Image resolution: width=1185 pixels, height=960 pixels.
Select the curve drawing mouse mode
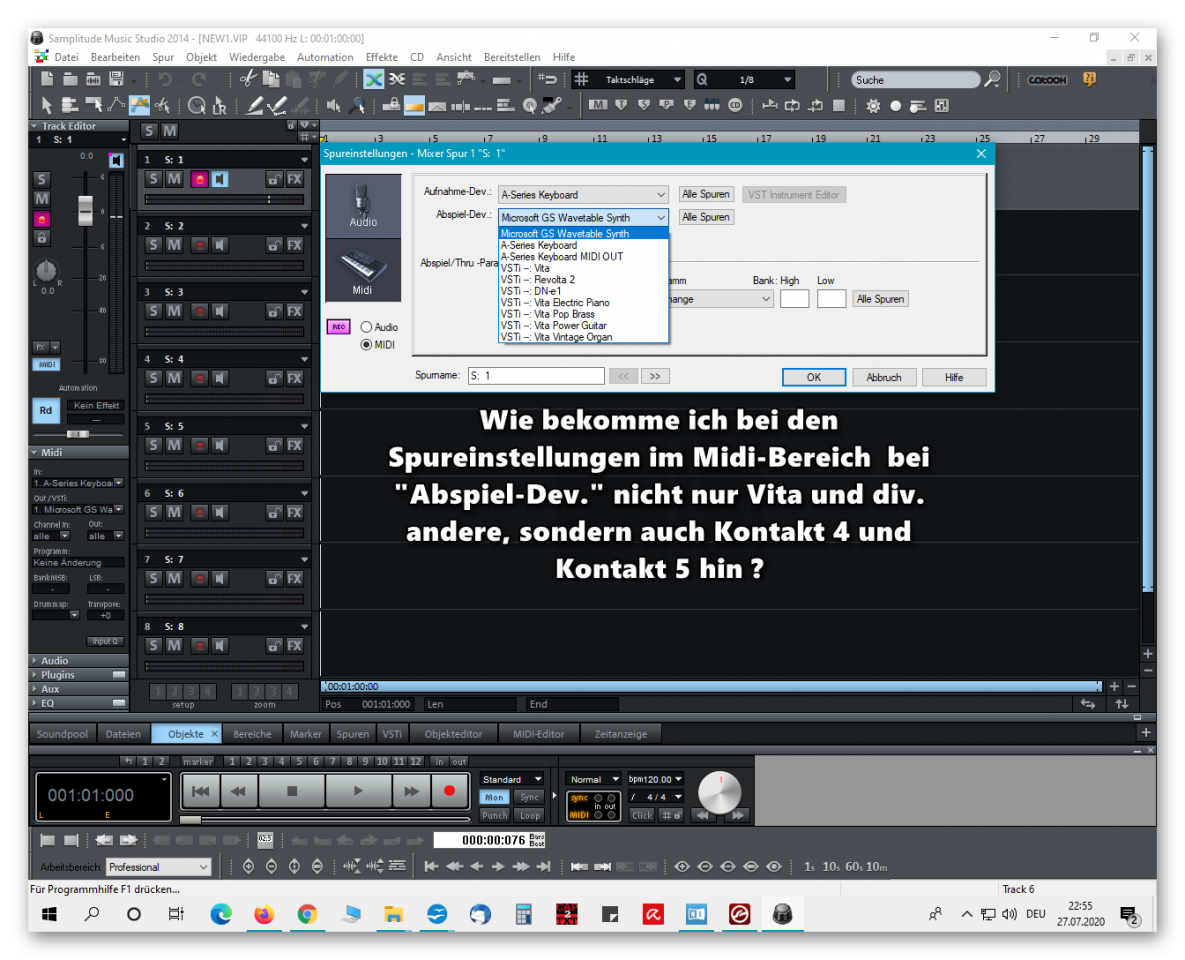[116, 106]
